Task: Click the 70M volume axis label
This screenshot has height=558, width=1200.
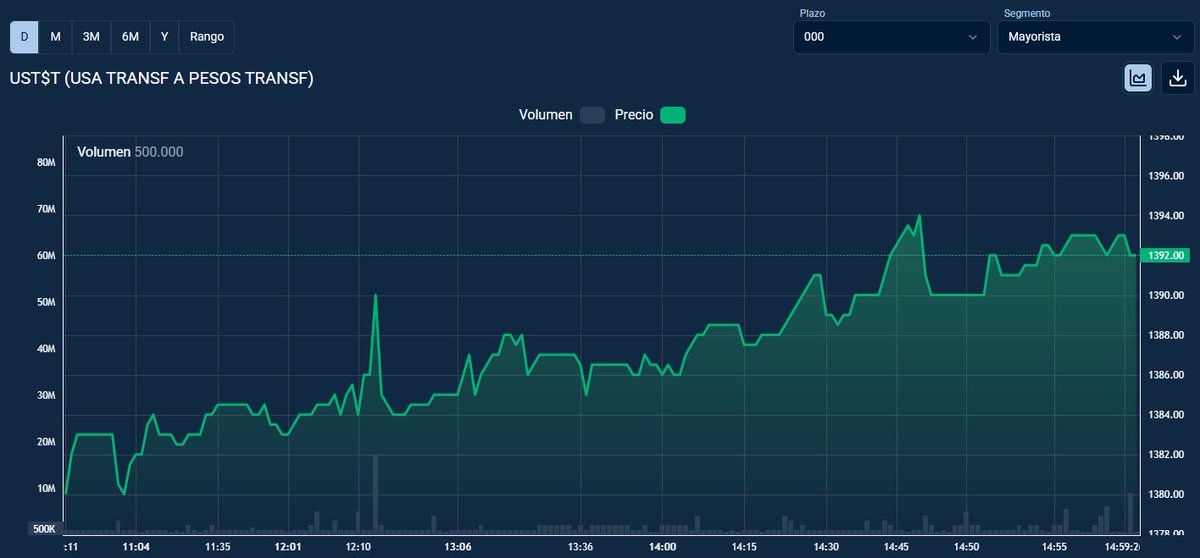Action: (45, 209)
